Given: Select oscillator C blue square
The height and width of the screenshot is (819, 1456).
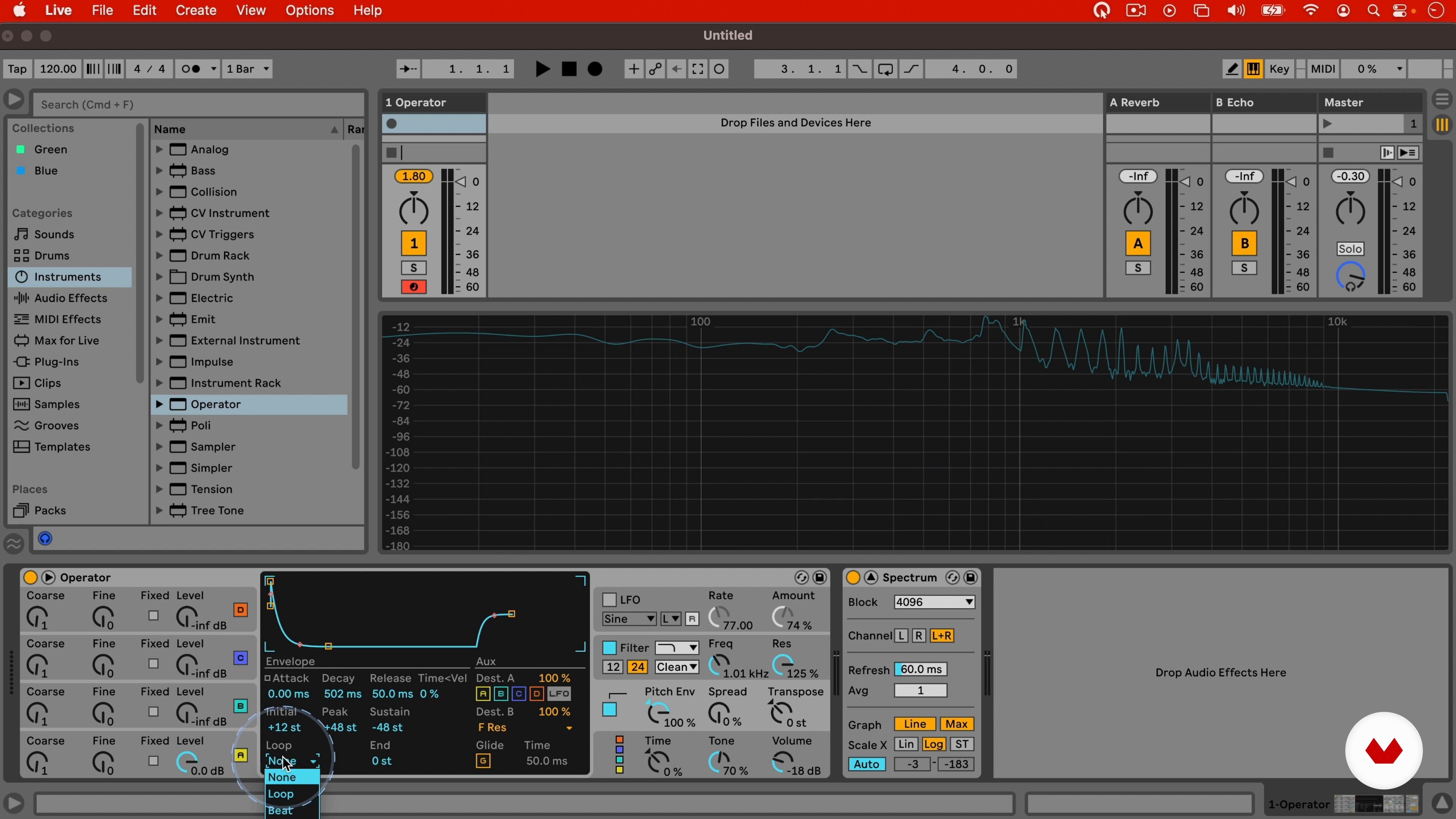Looking at the screenshot, I should [241, 658].
